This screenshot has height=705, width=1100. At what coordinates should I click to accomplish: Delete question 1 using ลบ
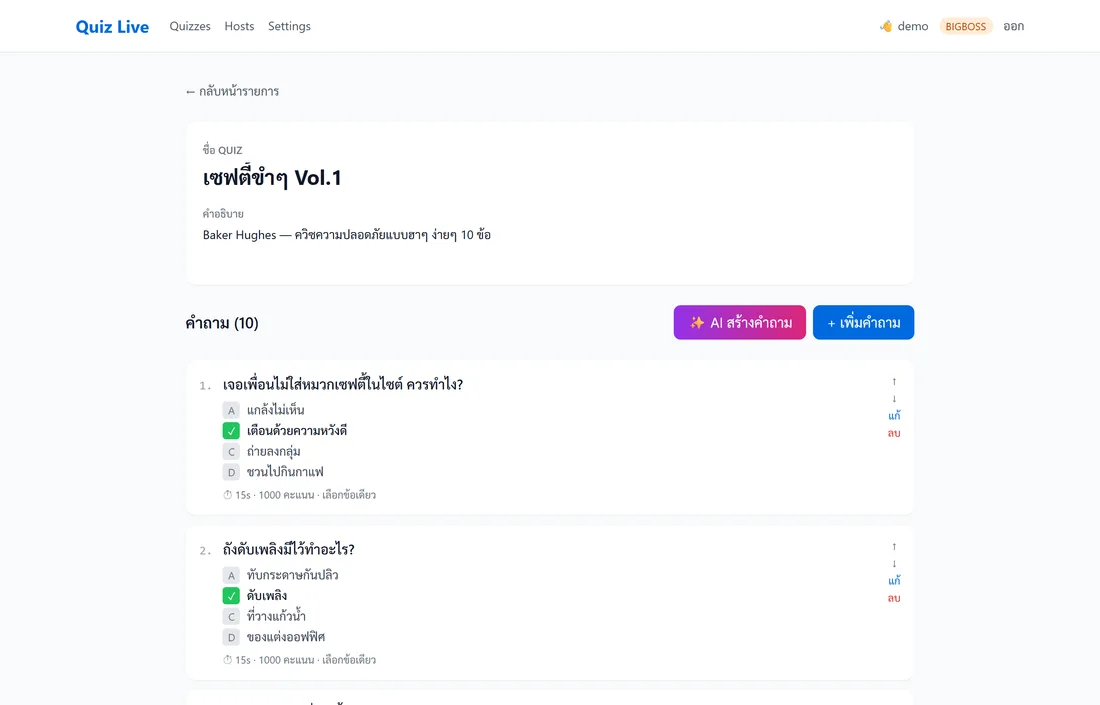pyautogui.click(x=894, y=433)
